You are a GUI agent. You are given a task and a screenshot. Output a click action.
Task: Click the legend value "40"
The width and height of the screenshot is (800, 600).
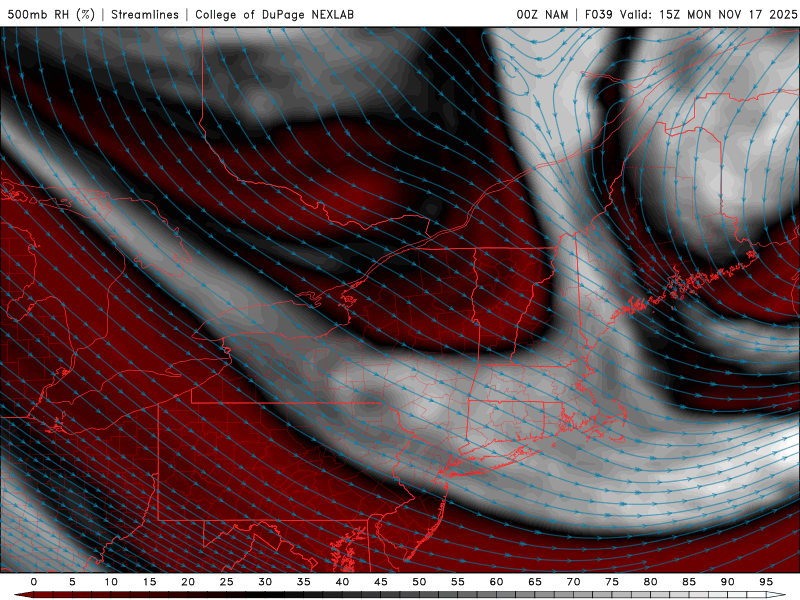tap(342, 582)
